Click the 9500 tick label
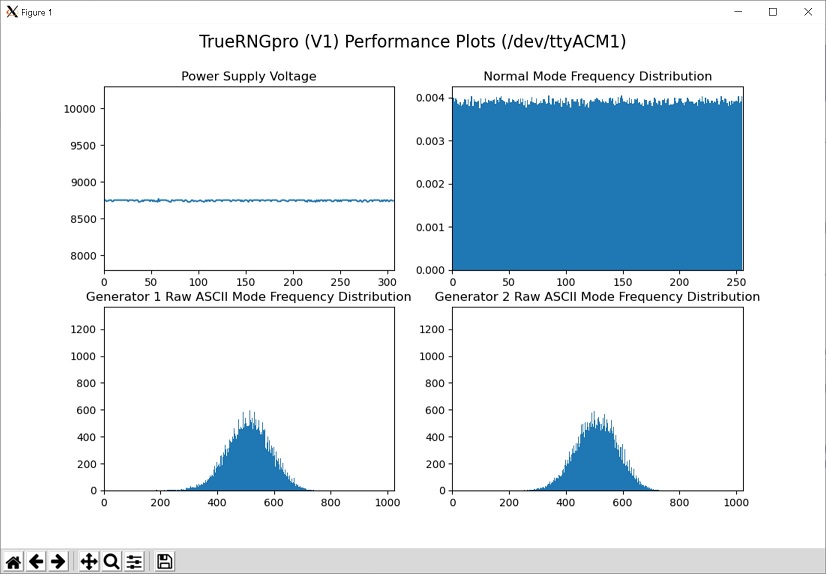 pos(83,146)
